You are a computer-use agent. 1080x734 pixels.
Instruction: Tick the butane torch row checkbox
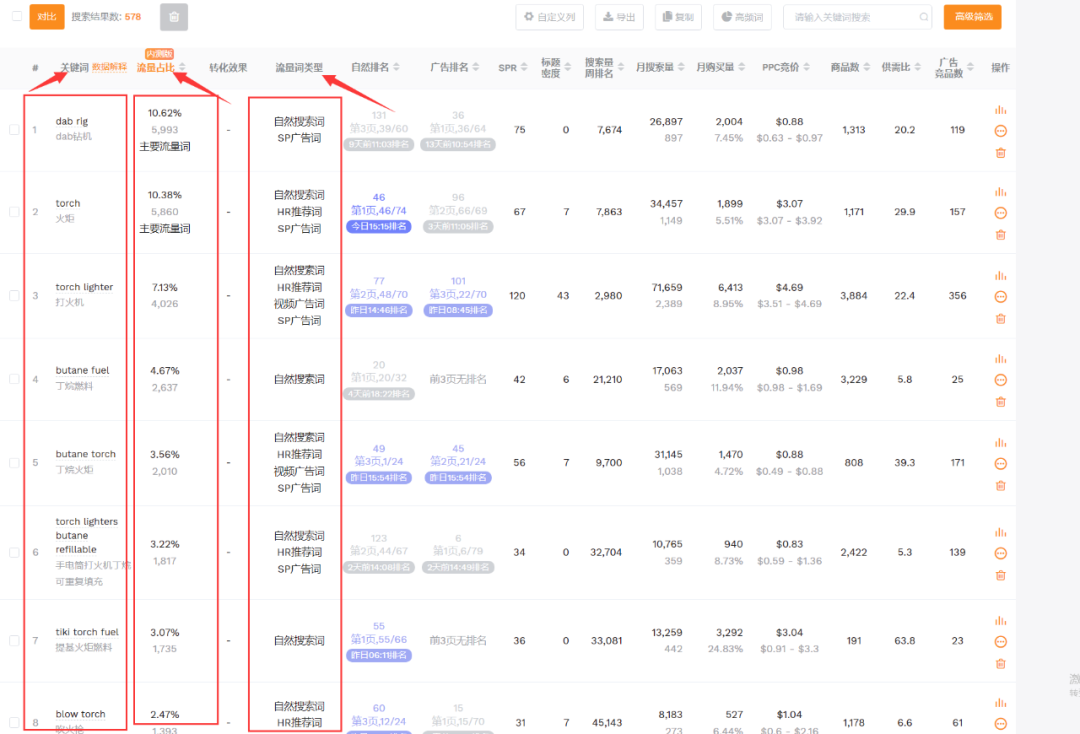[14, 463]
